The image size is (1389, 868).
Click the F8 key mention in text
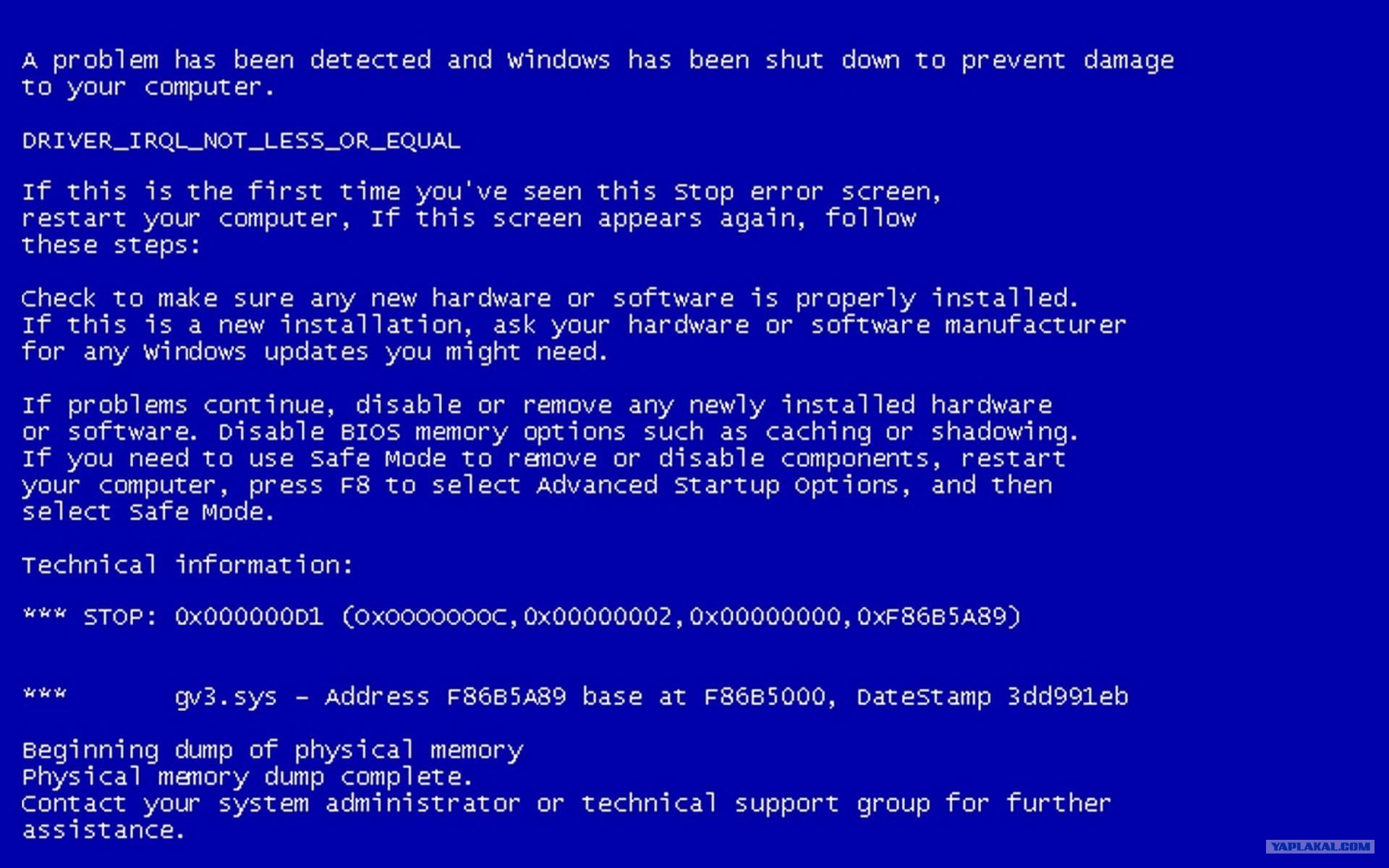click(354, 485)
